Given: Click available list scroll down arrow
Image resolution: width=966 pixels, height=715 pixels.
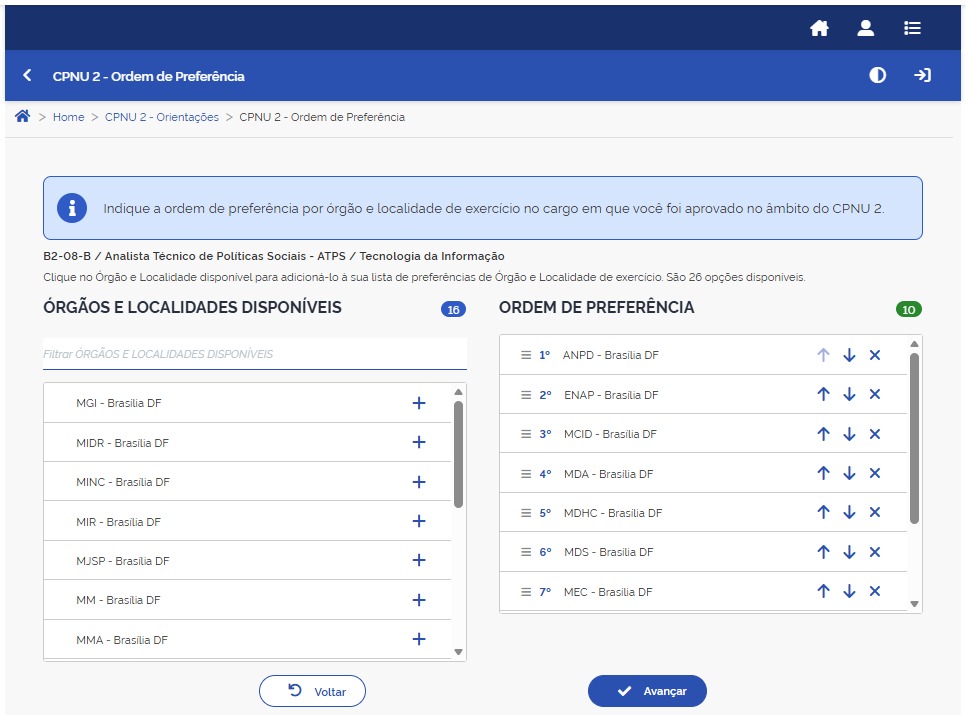Looking at the screenshot, I should (458, 652).
